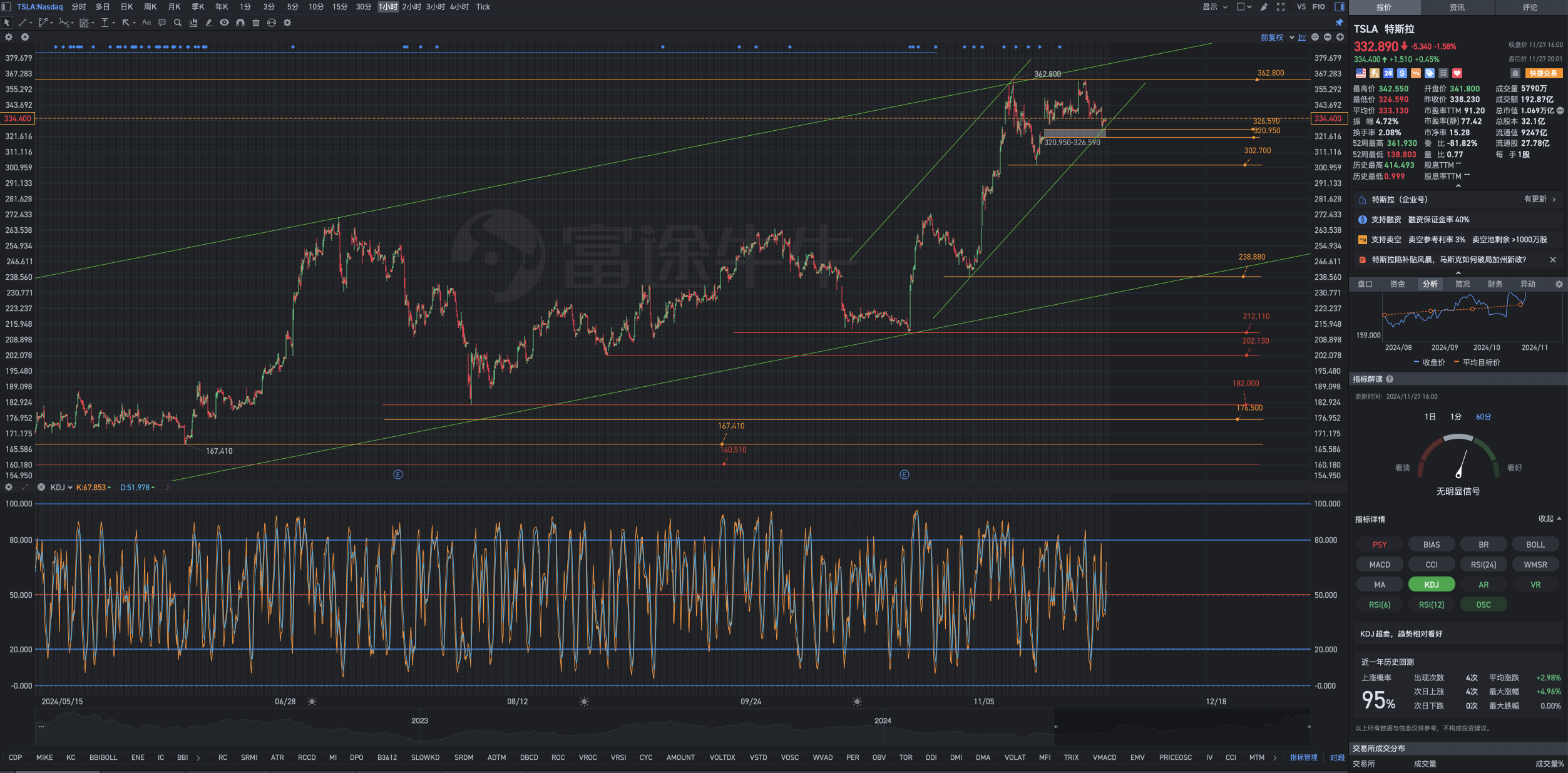Activate the magnet snap tool
The width and height of the screenshot is (1568, 773).
(x=240, y=23)
